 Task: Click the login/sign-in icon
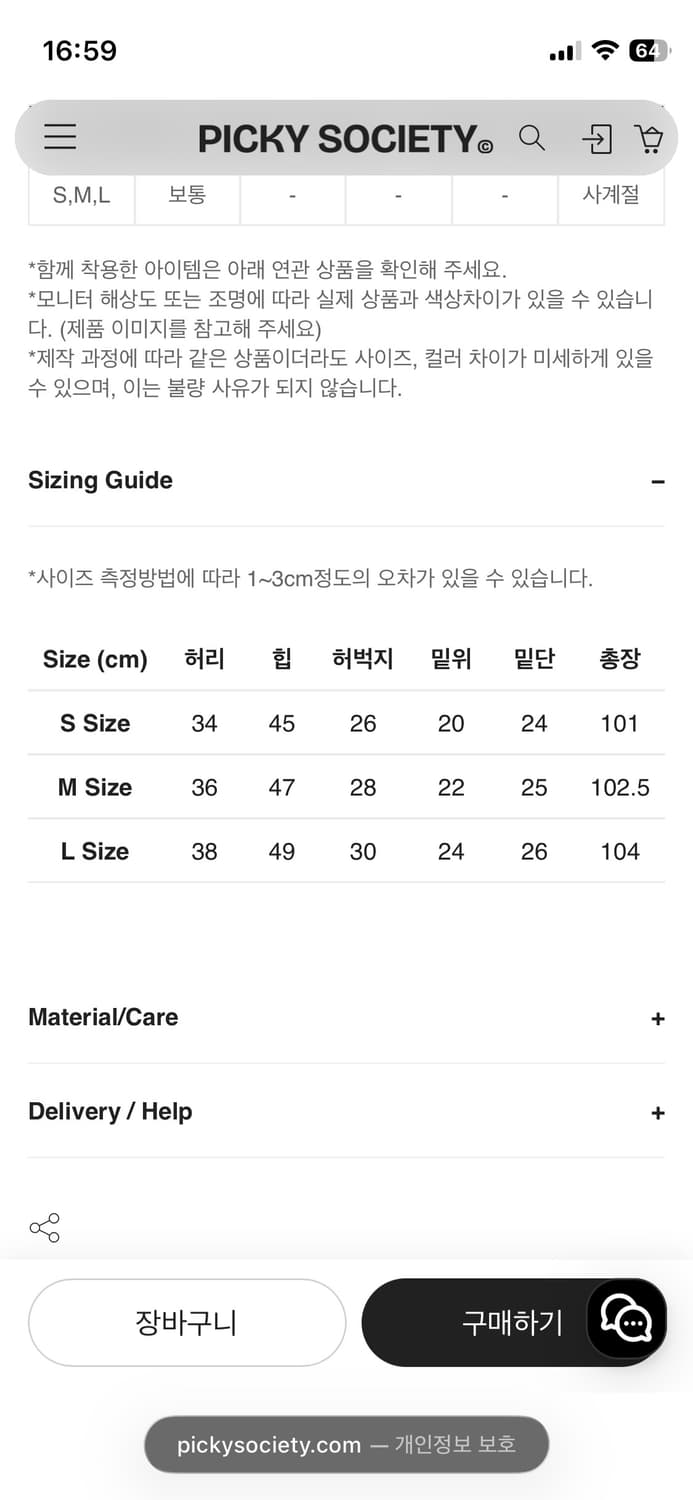coord(596,139)
